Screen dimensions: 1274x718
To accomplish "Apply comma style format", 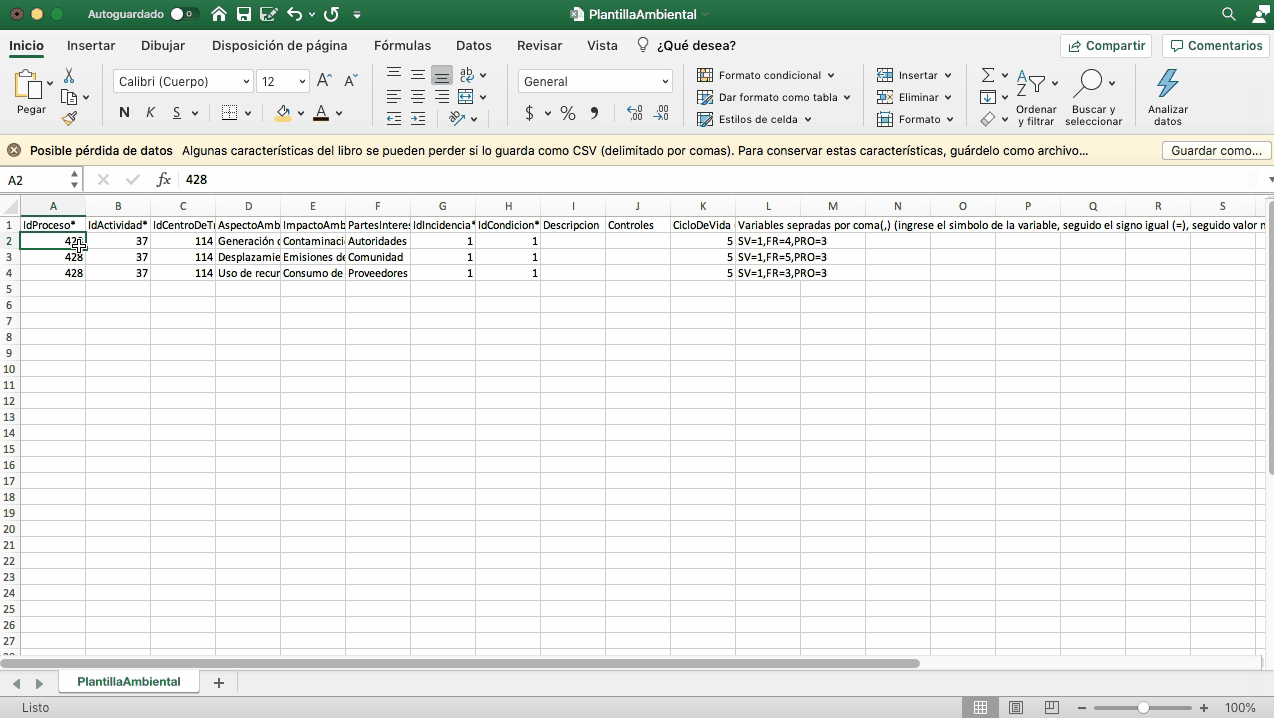I will pos(594,113).
